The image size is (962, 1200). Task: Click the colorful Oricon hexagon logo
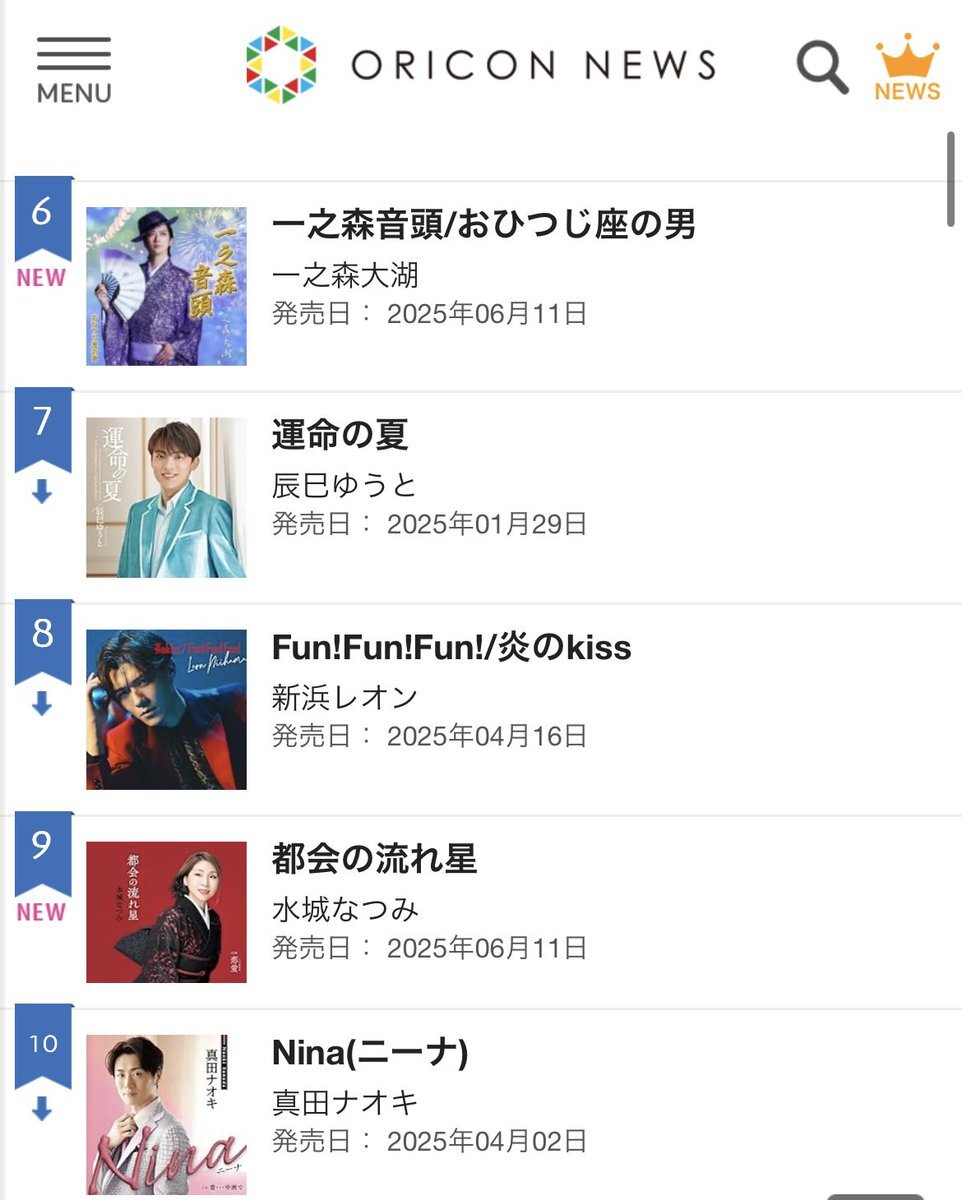281,65
